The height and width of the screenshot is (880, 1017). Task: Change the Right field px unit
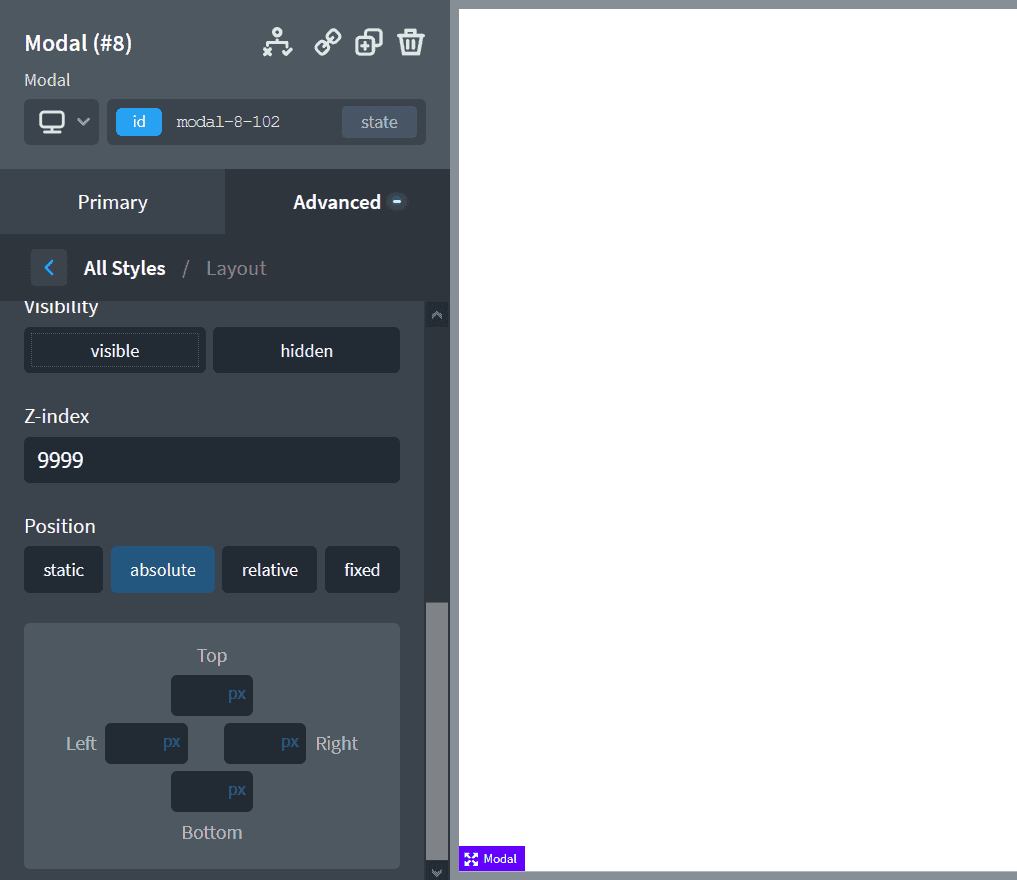[x=290, y=742]
